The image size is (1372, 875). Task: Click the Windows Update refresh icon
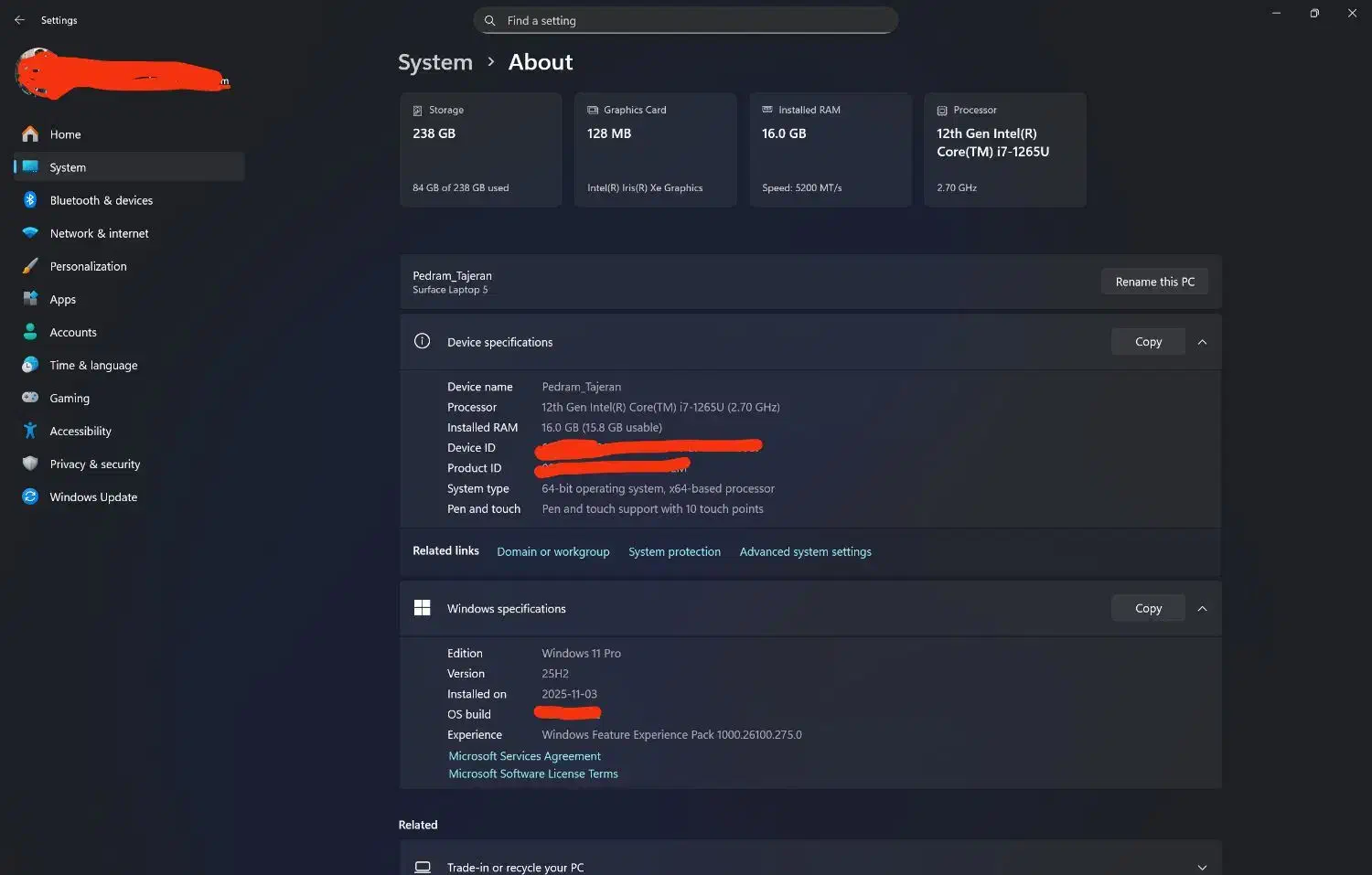click(30, 496)
